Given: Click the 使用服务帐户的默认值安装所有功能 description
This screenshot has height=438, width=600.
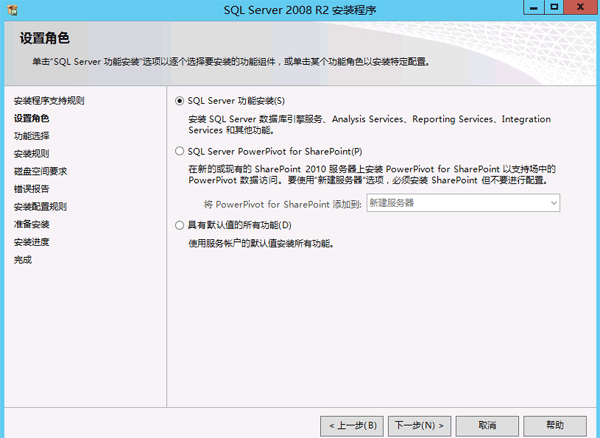Looking at the screenshot, I should point(261,244).
